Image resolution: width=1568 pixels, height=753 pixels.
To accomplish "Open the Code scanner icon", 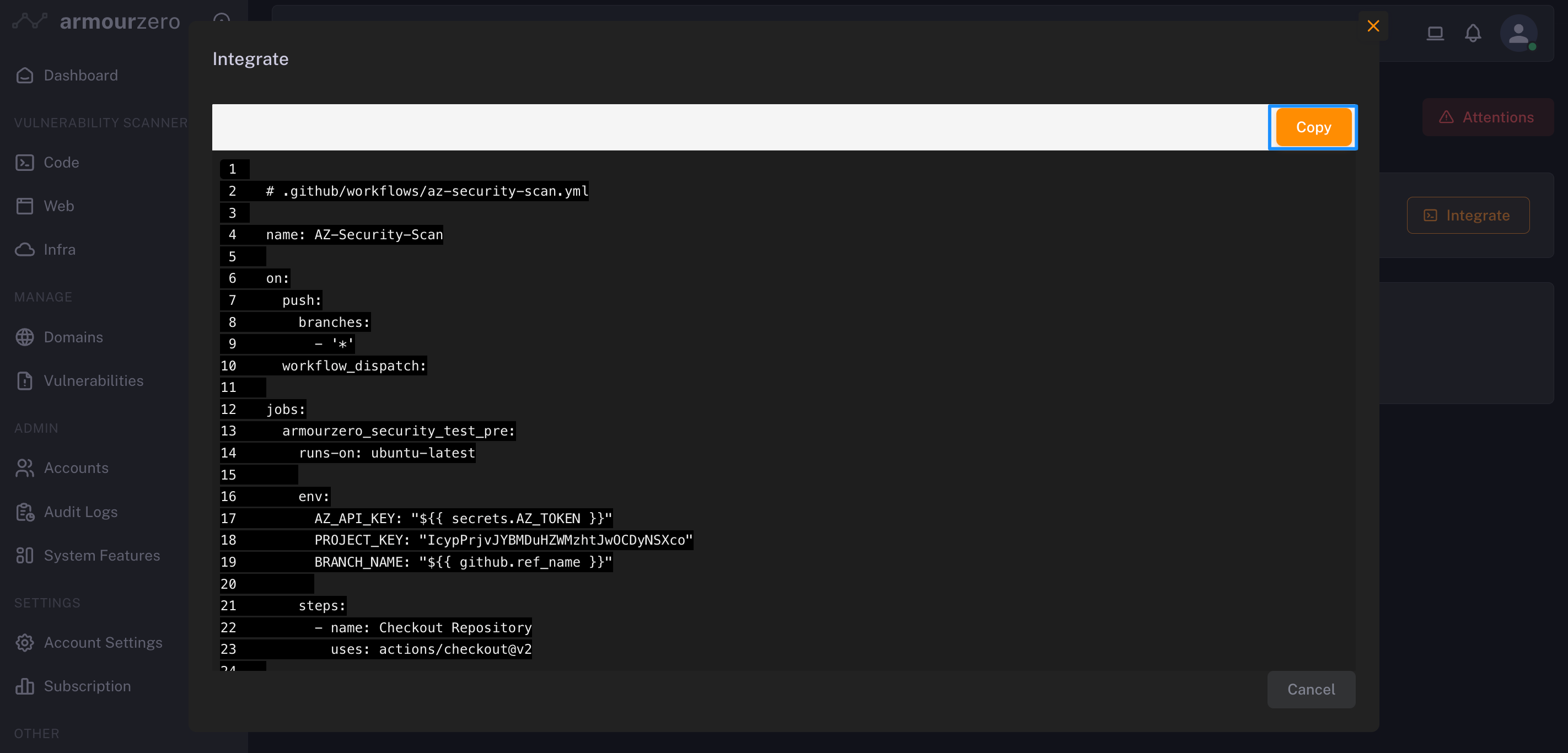I will [24, 163].
